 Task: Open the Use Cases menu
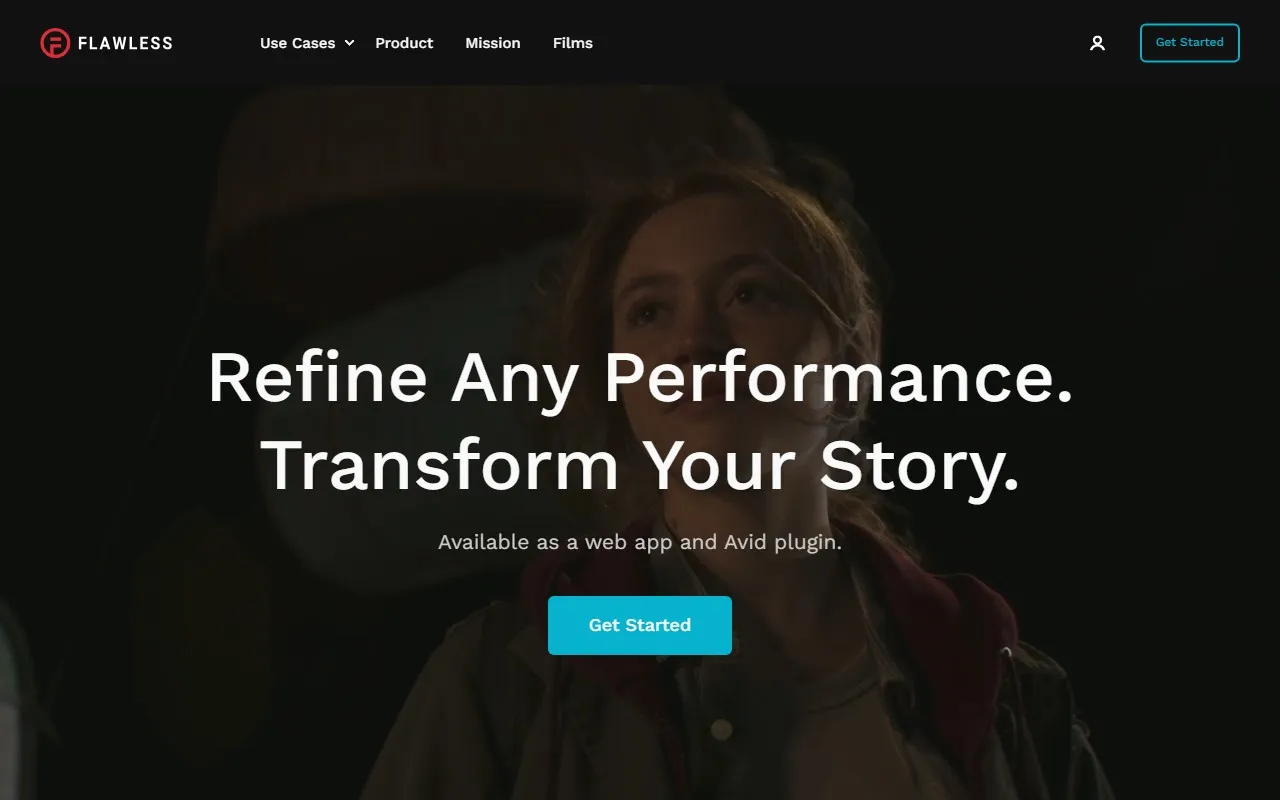[x=298, y=43]
